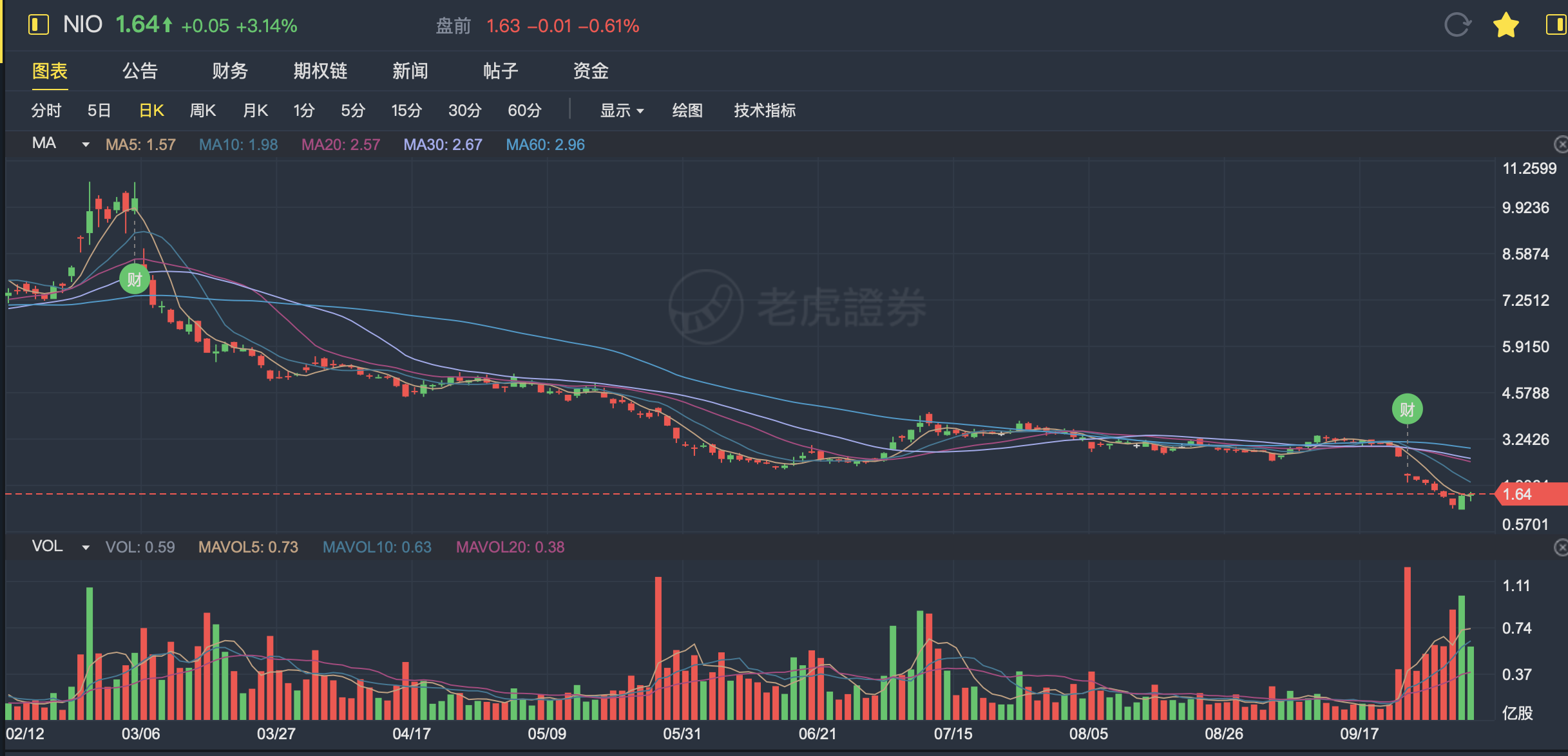Expand the 显示 dropdown

point(622,111)
